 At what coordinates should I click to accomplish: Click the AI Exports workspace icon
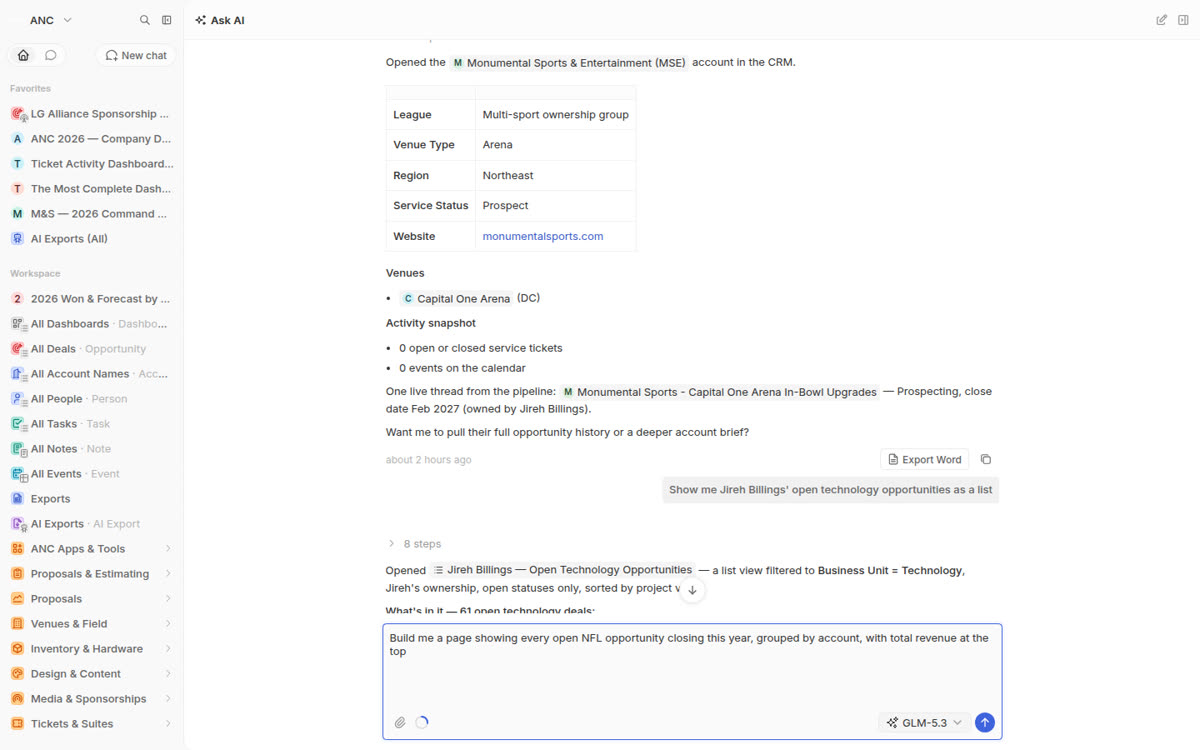pos(18,524)
